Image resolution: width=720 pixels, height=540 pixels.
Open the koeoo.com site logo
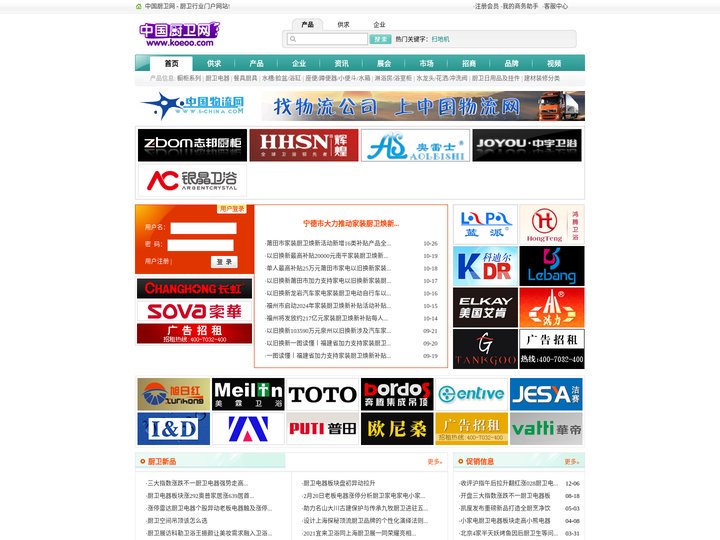(x=180, y=34)
